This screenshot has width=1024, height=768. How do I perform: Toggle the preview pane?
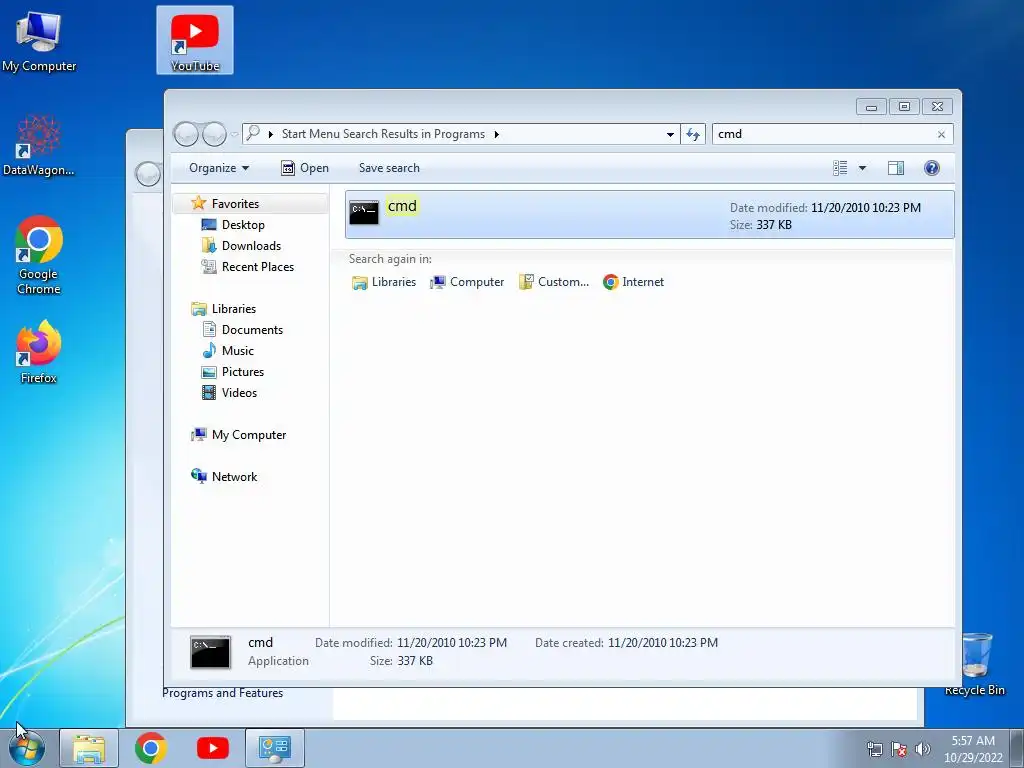tap(896, 168)
